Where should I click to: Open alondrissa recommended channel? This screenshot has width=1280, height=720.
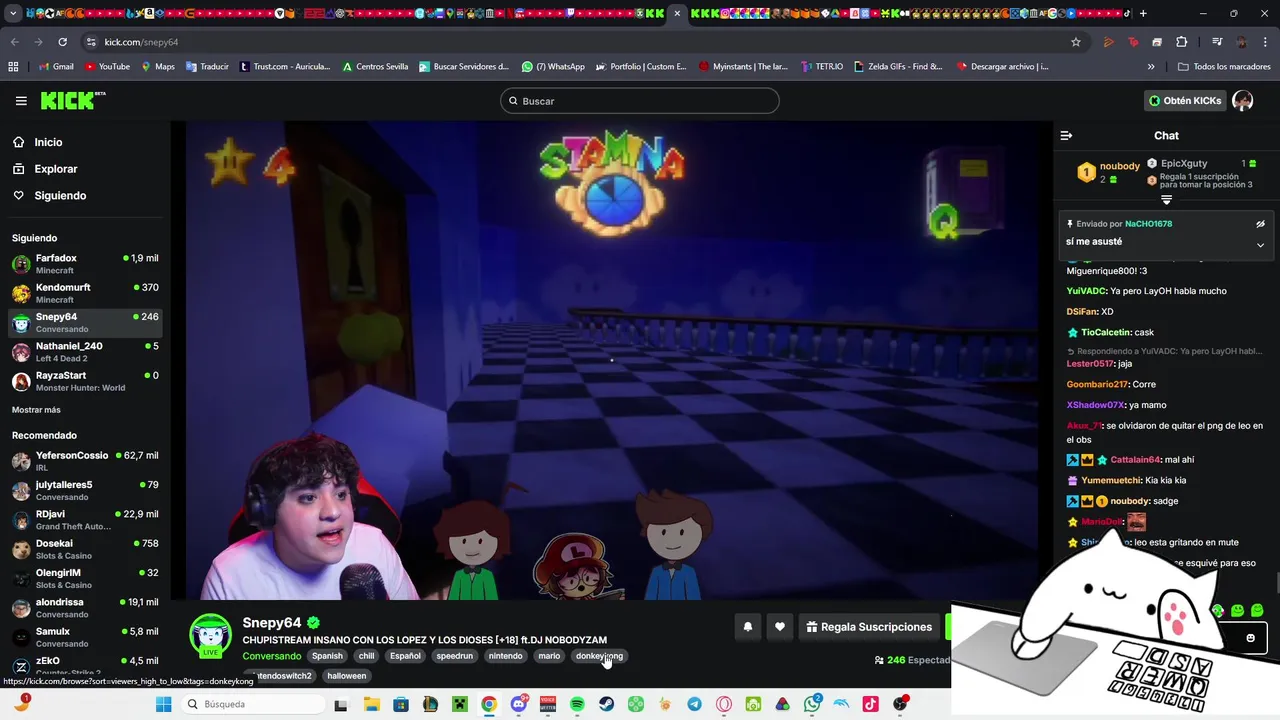[x=85, y=608]
